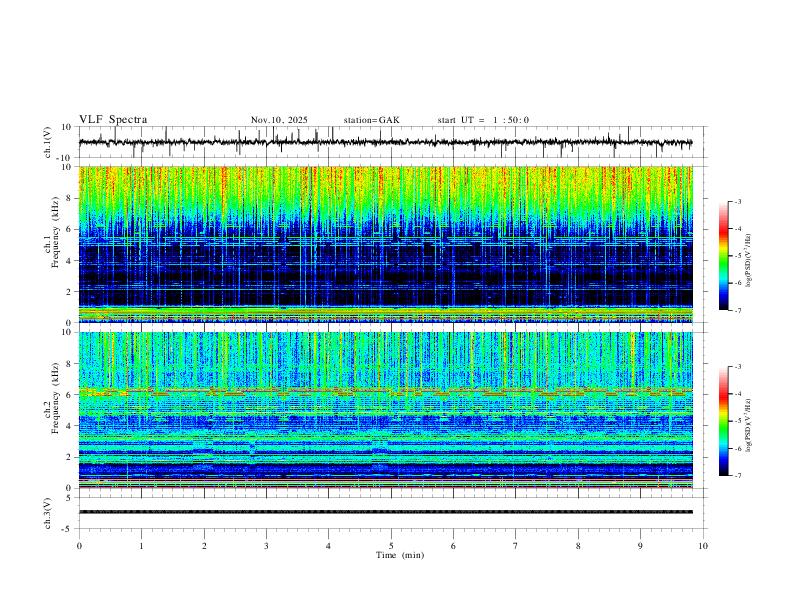Image resolution: width=792 pixels, height=612 pixels.
Task: Click time axis tick label "4"
Action: point(328,546)
